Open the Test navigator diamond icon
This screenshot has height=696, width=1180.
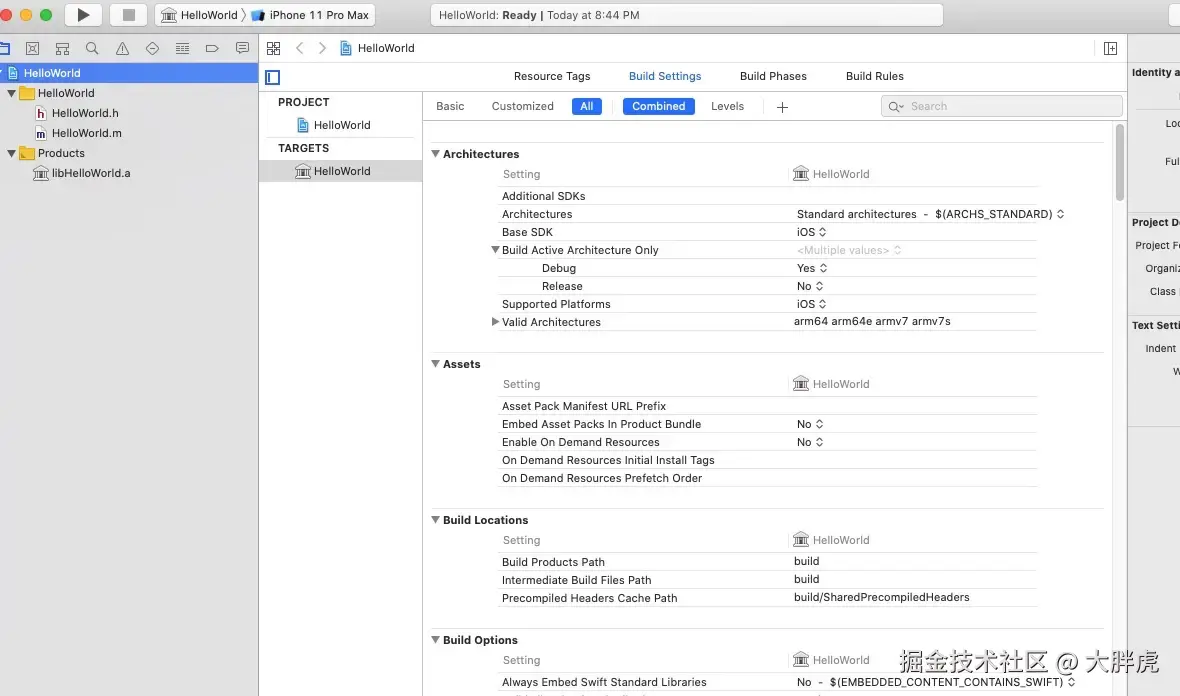click(152, 48)
